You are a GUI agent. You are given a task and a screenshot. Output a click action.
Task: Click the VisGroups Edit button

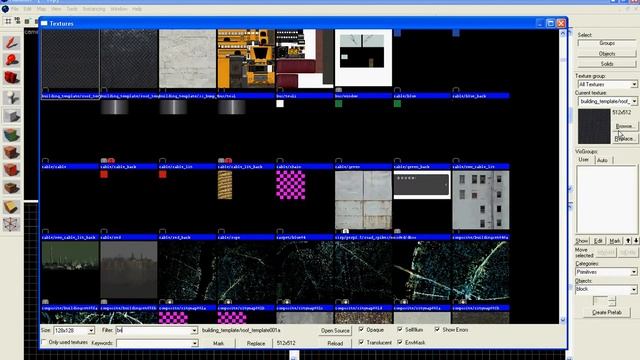pos(598,241)
